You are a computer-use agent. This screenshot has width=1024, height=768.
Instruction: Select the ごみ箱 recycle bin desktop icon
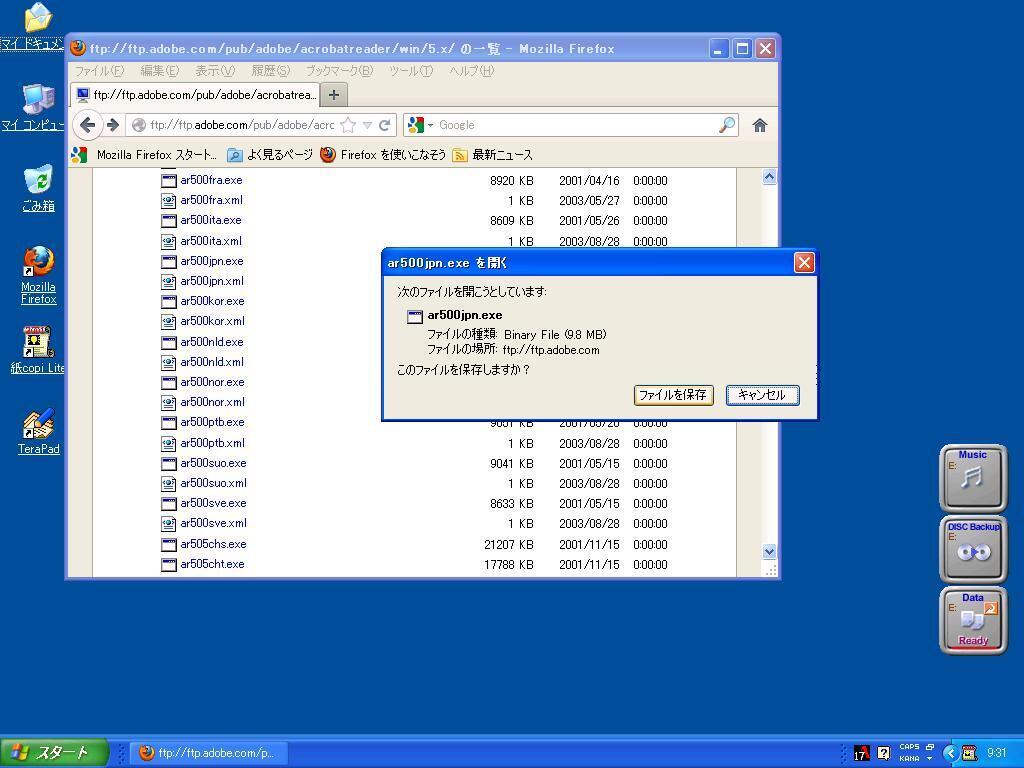(x=38, y=188)
